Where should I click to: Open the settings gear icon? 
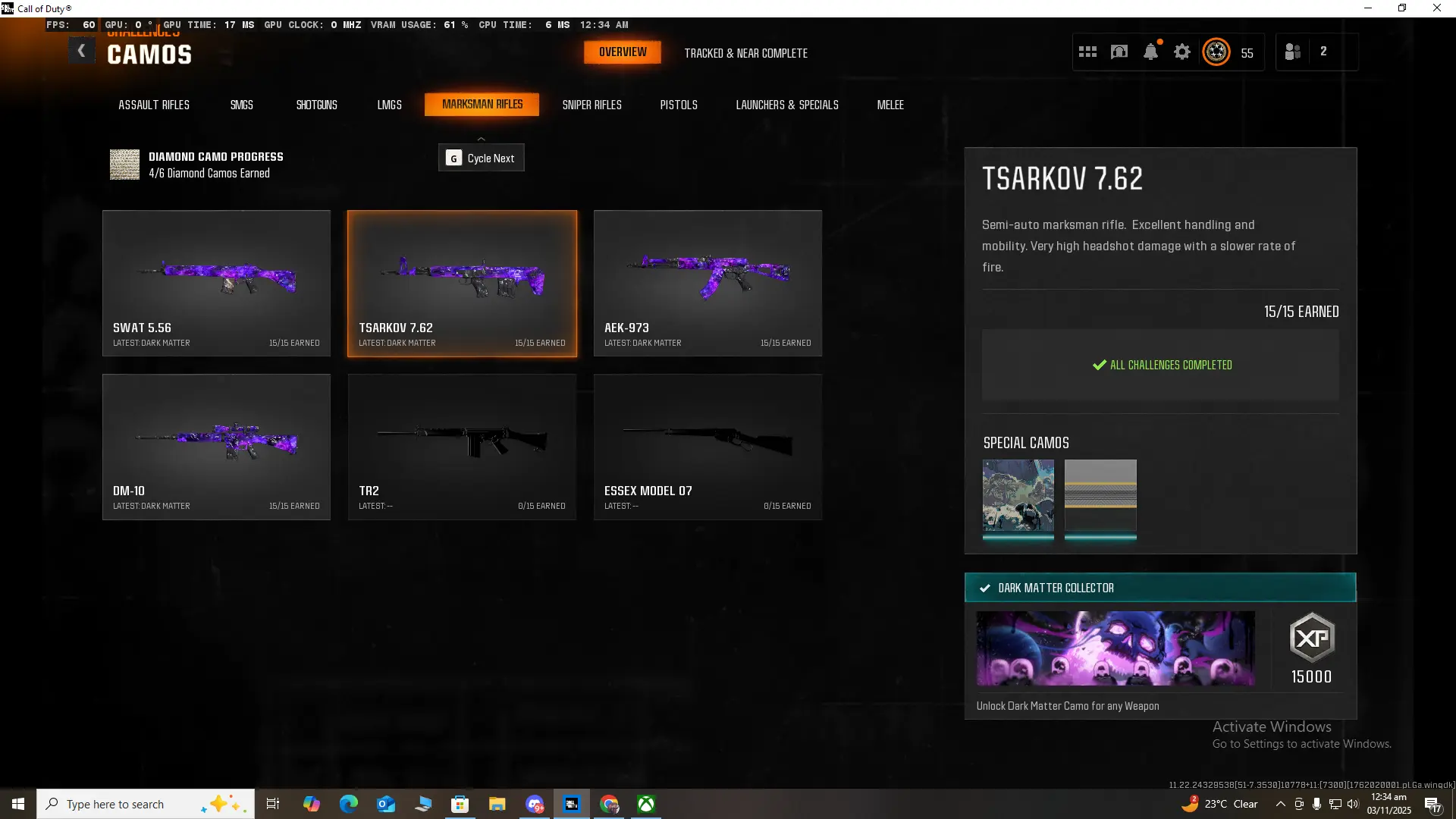1182,52
